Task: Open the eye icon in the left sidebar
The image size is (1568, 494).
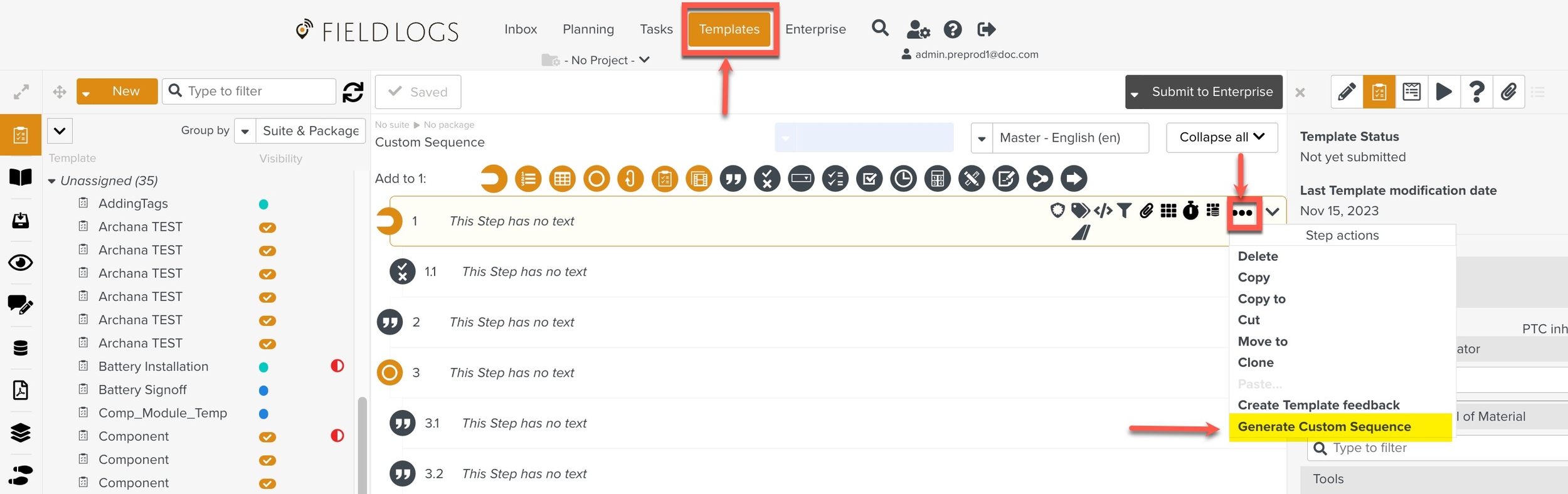Action: point(21,263)
